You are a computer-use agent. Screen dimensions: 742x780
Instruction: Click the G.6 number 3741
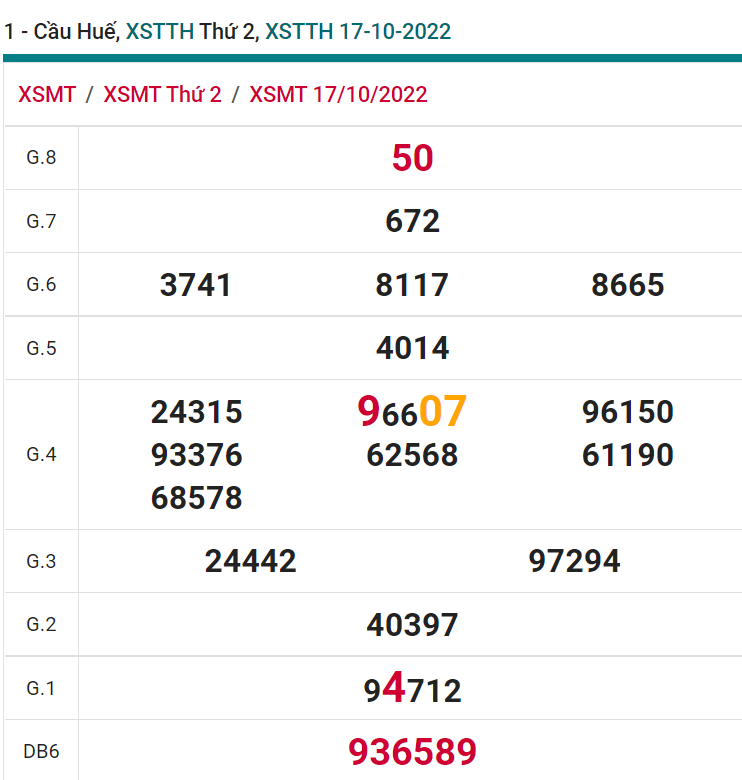(x=196, y=285)
